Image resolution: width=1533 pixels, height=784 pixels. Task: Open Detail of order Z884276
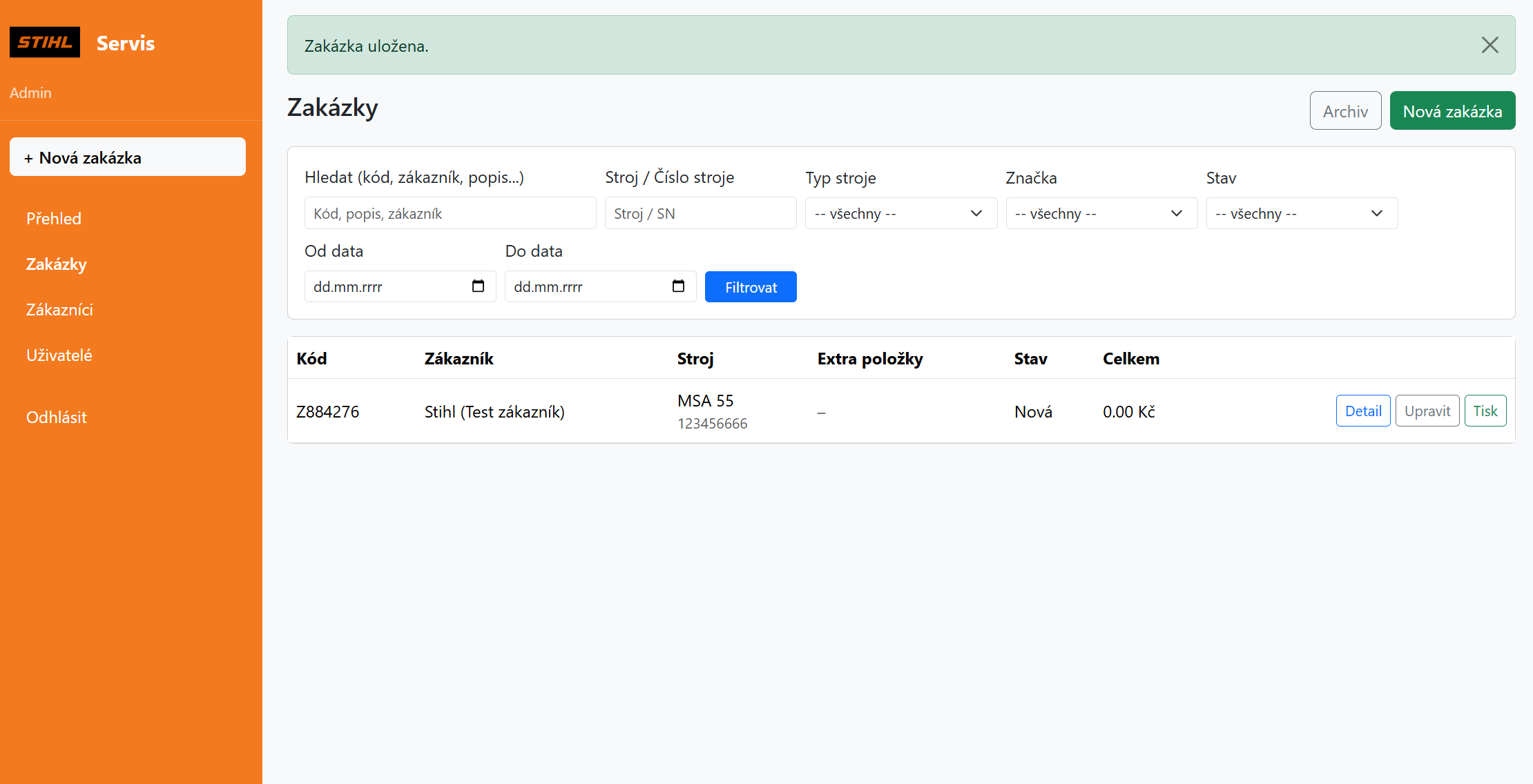[x=1362, y=411]
